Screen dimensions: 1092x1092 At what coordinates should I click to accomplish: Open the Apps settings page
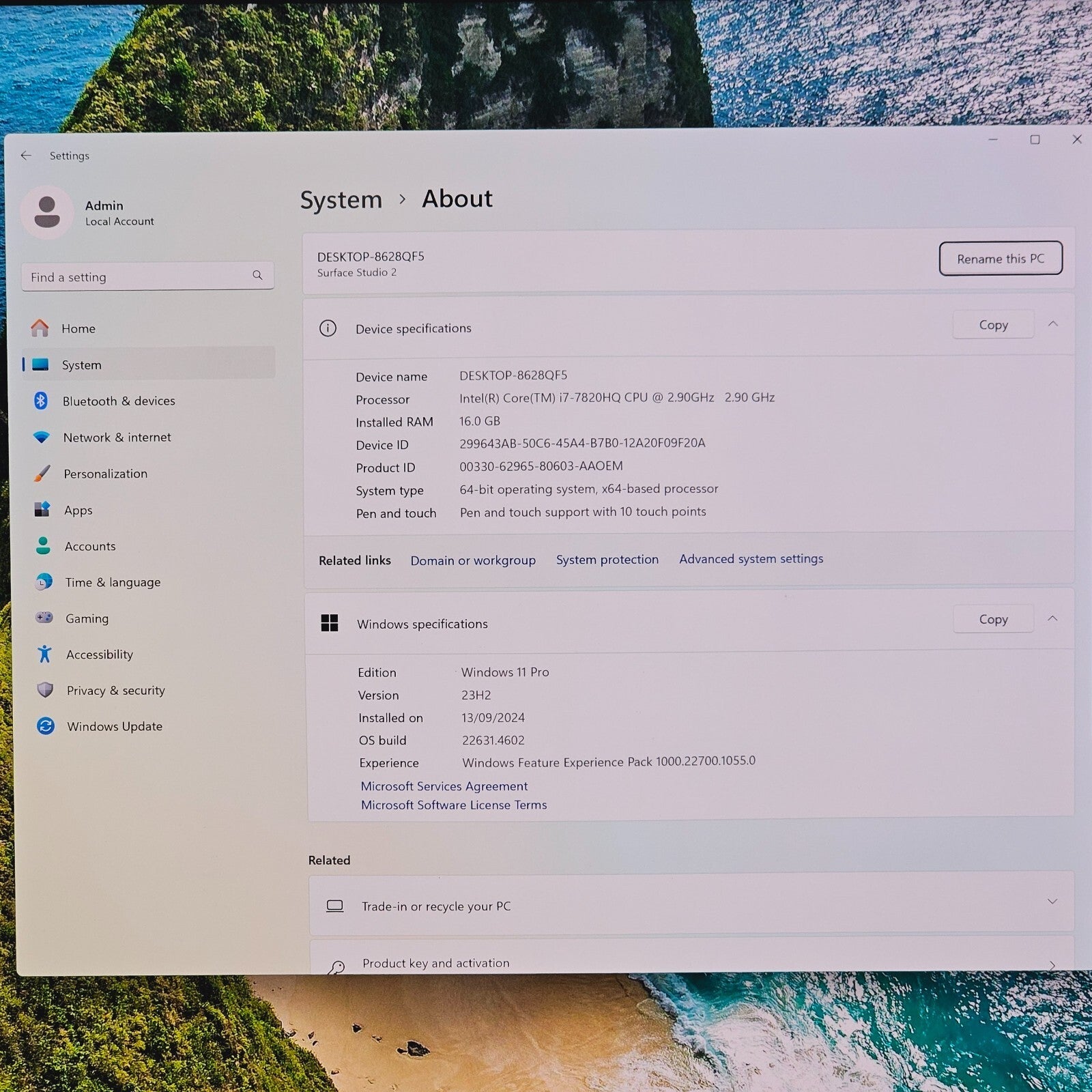point(78,510)
